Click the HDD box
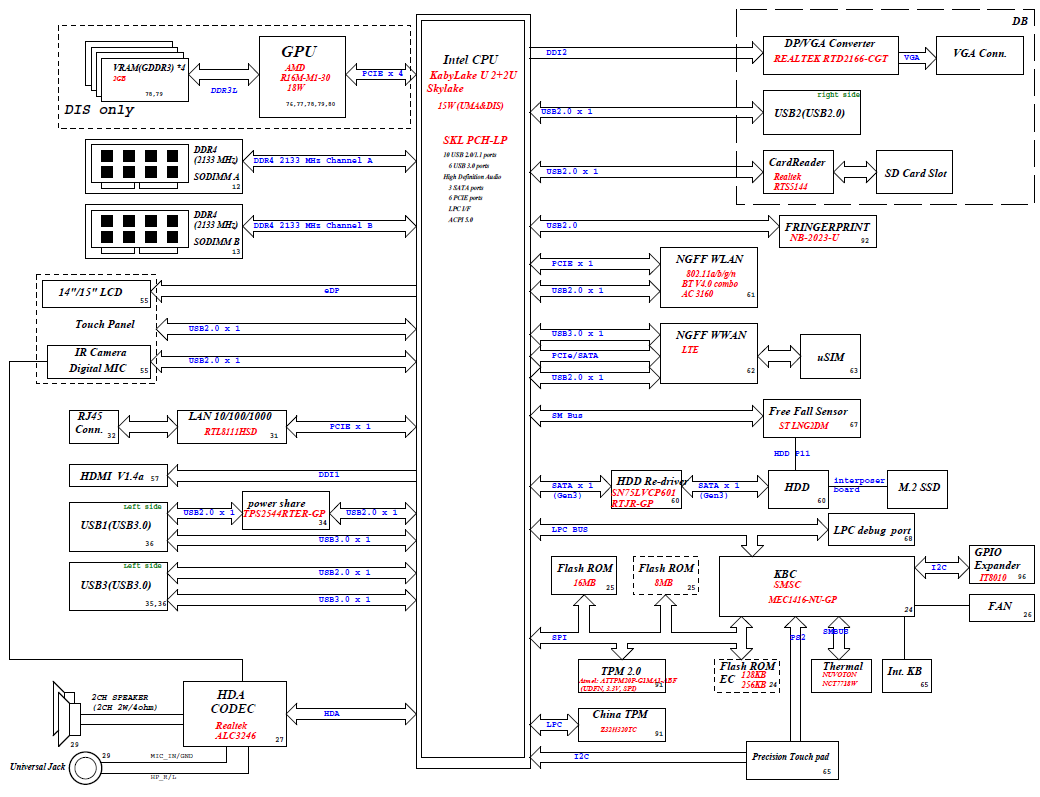 click(799, 489)
